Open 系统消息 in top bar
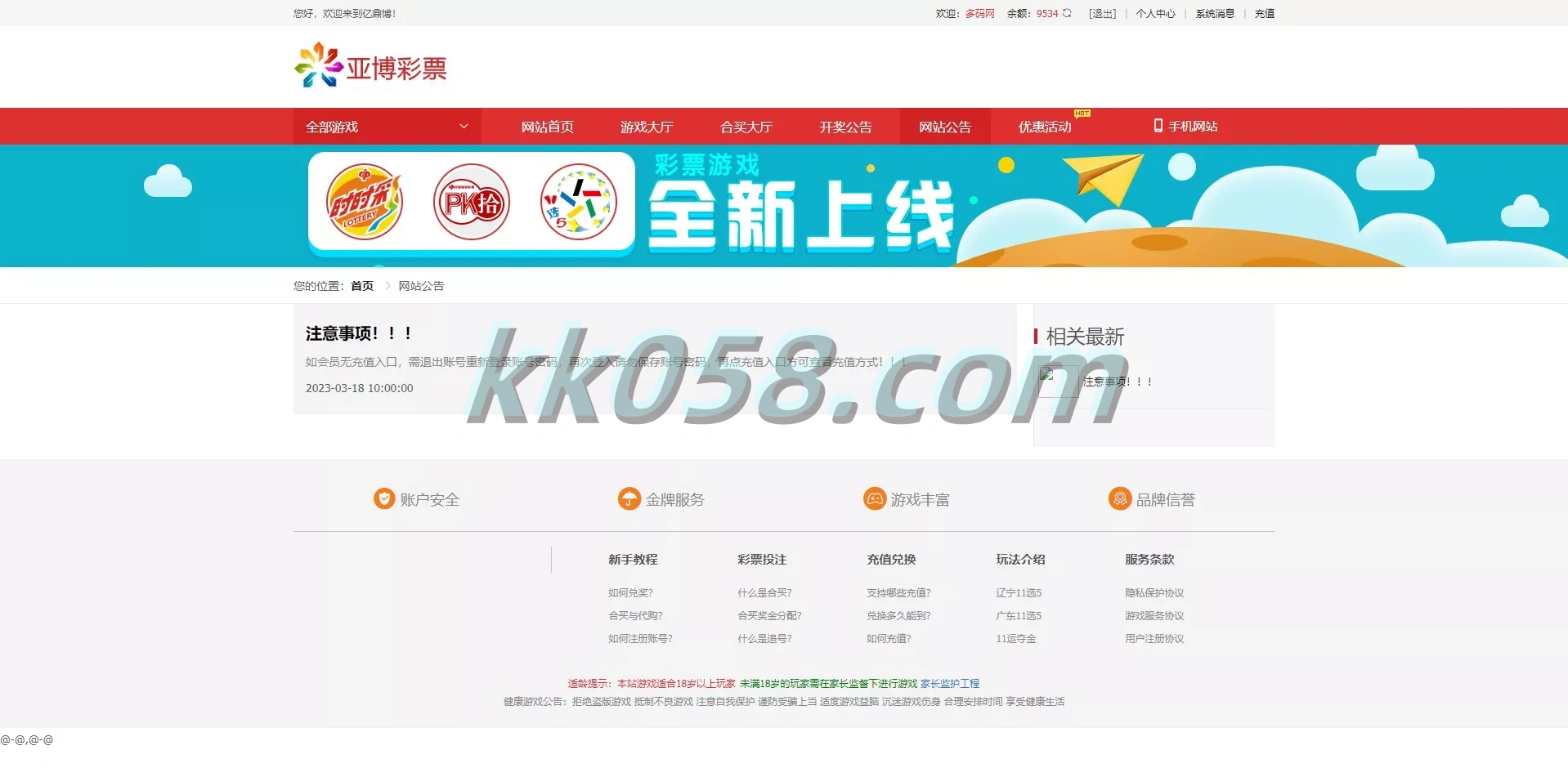The height and width of the screenshot is (768, 1568). tap(1215, 13)
